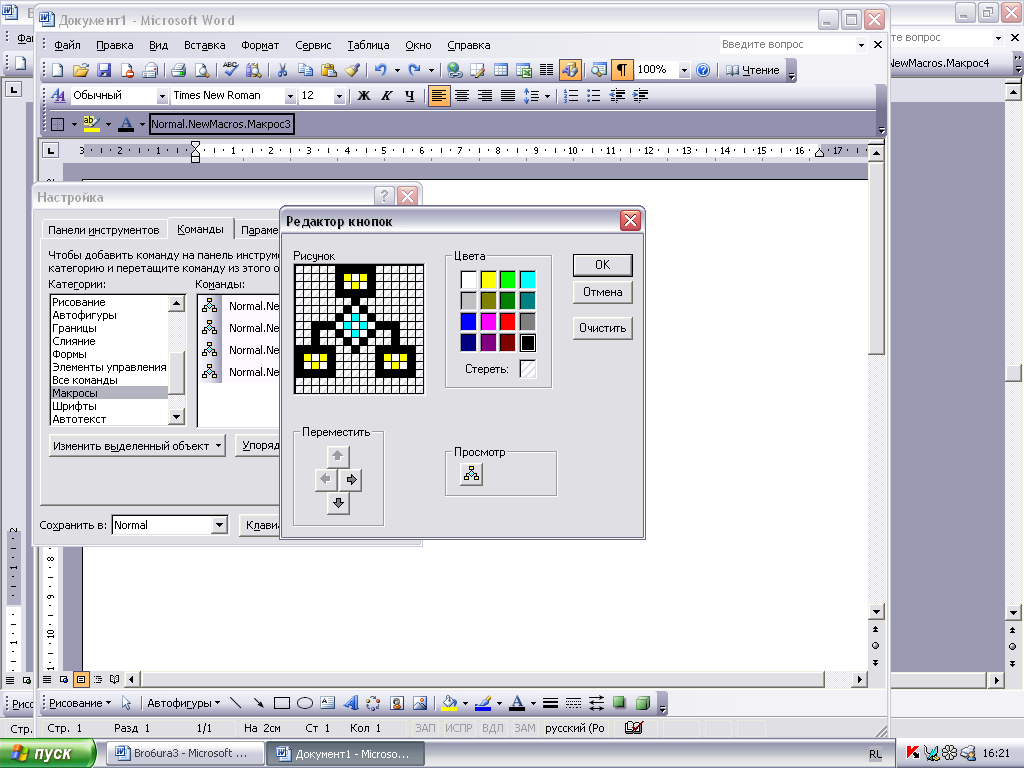Click the Line tool on Drawing toolbar
1024x768 pixels.
pyautogui.click(x=236, y=703)
